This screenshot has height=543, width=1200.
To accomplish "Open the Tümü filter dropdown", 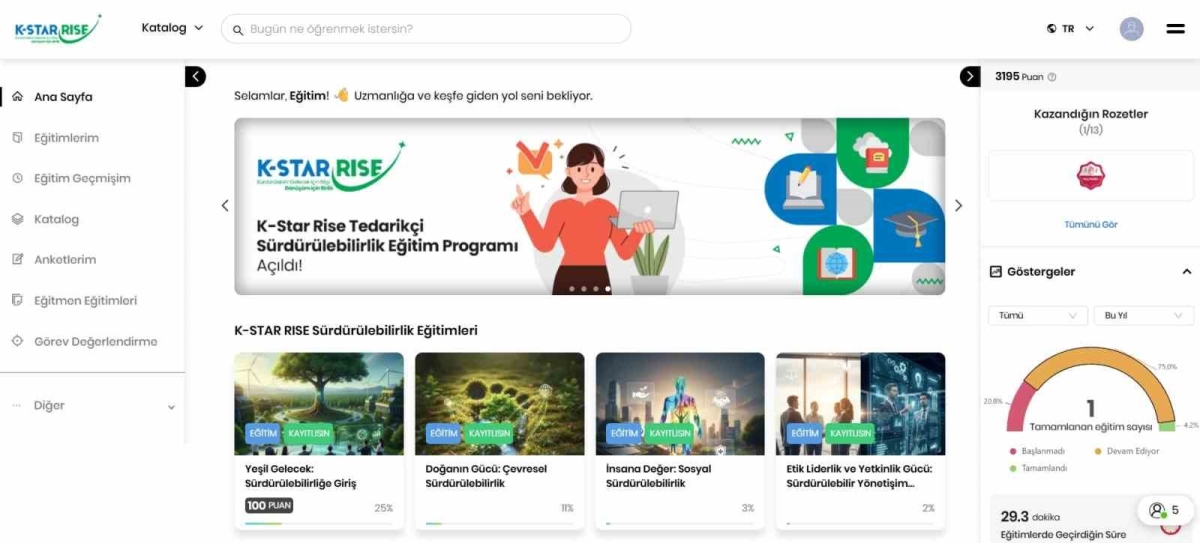I will point(1038,315).
